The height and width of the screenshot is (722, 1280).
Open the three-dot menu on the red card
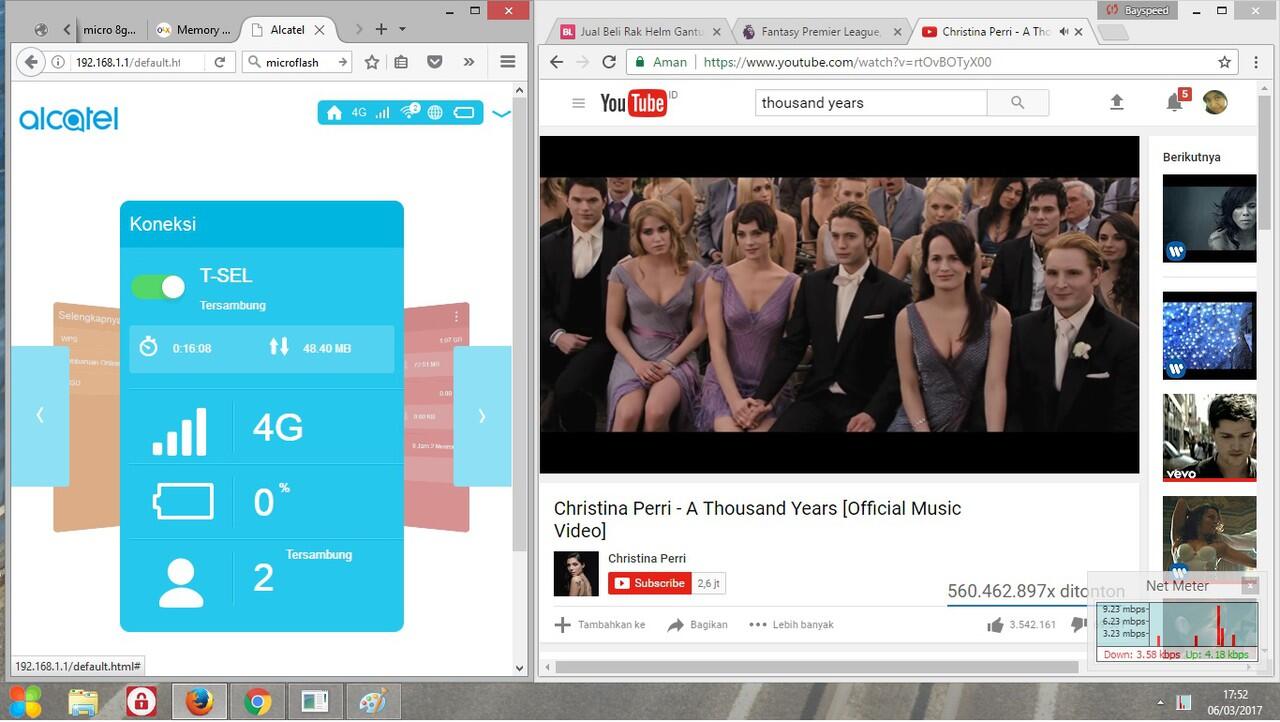click(456, 316)
